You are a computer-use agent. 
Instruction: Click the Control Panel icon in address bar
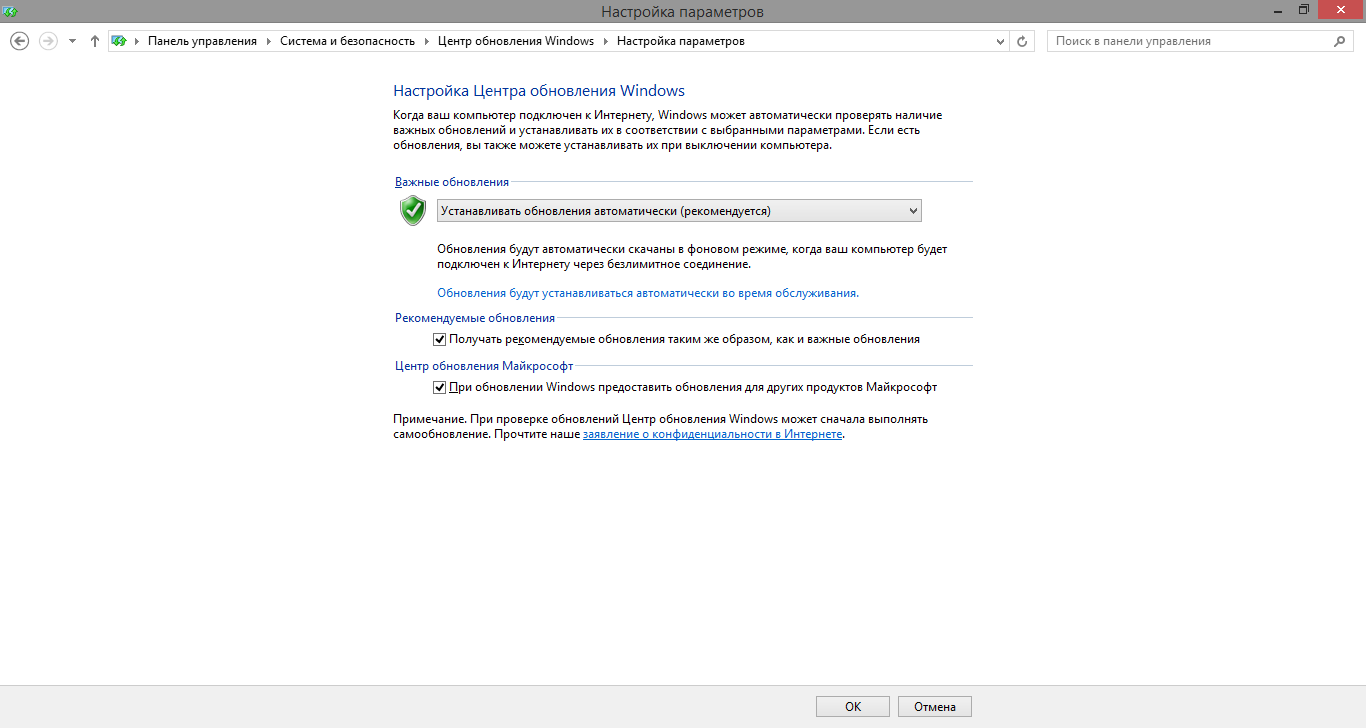[x=120, y=41]
